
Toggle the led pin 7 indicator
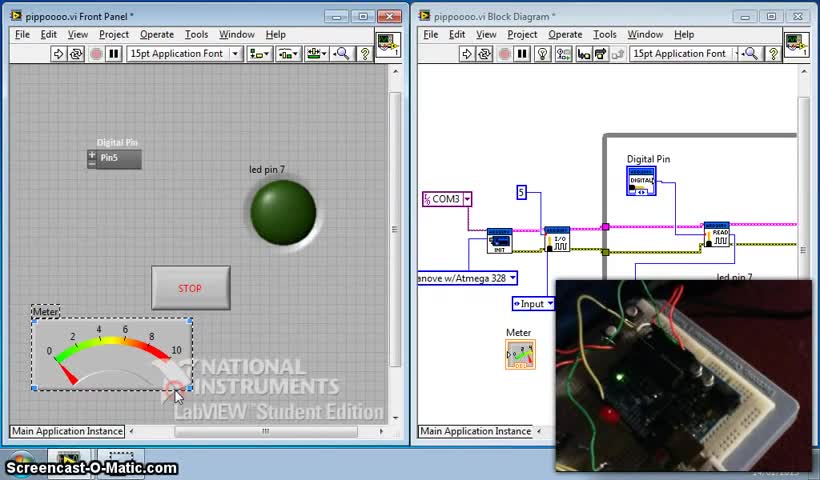click(283, 212)
